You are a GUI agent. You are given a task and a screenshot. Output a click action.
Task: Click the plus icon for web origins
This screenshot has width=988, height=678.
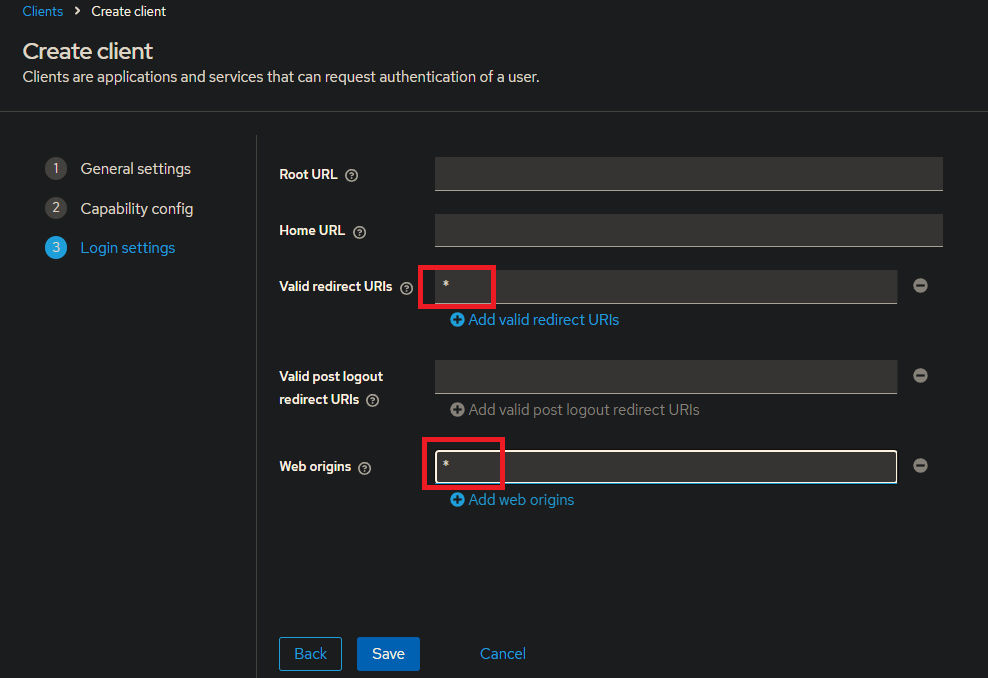[457, 500]
